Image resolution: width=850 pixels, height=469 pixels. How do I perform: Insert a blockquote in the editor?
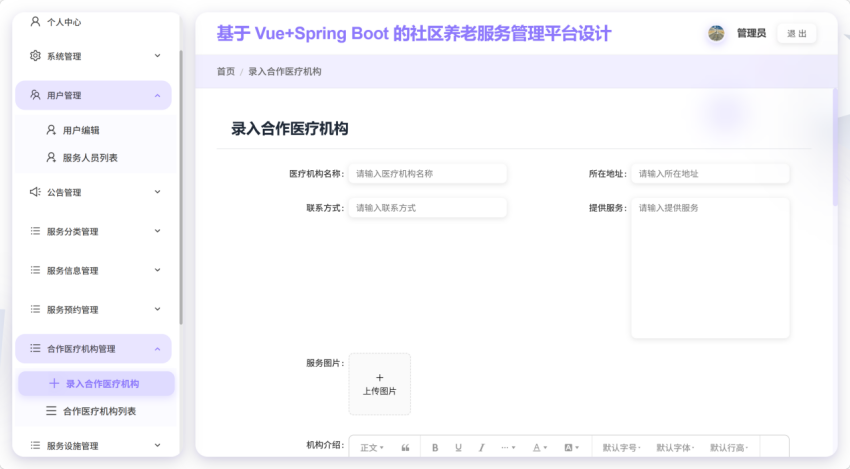point(405,448)
